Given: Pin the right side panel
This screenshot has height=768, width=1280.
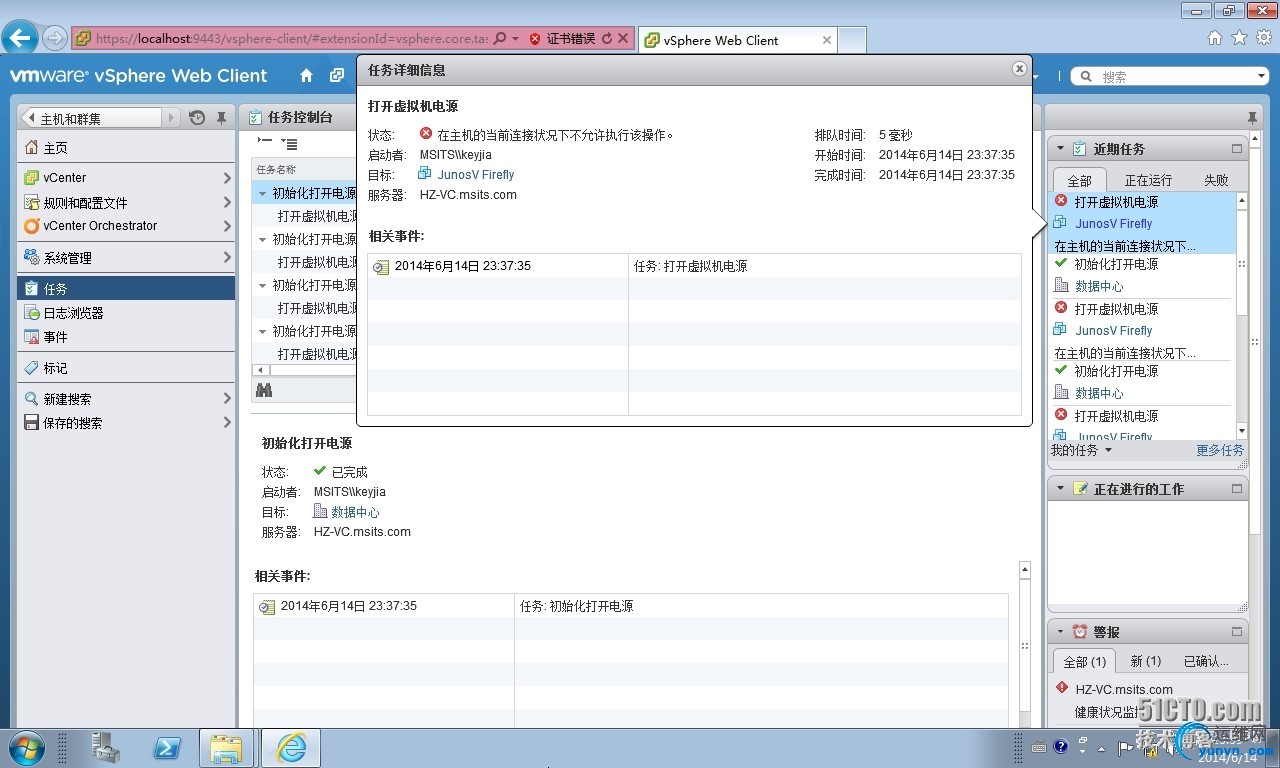Looking at the screenshot, I should coord(1252,118).
